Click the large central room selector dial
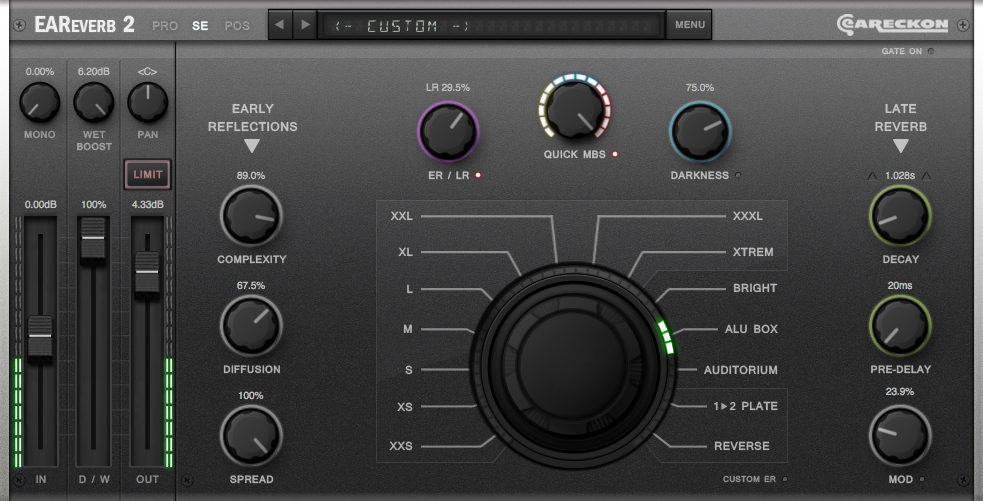The height and width of the screenshot is (501, 983). 572,366
